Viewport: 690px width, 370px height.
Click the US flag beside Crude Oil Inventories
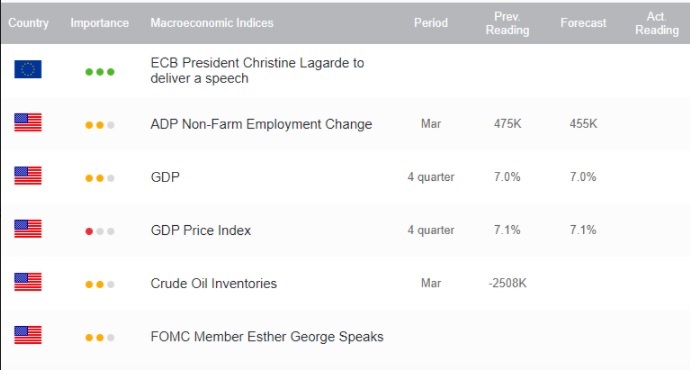click(28, 282)
